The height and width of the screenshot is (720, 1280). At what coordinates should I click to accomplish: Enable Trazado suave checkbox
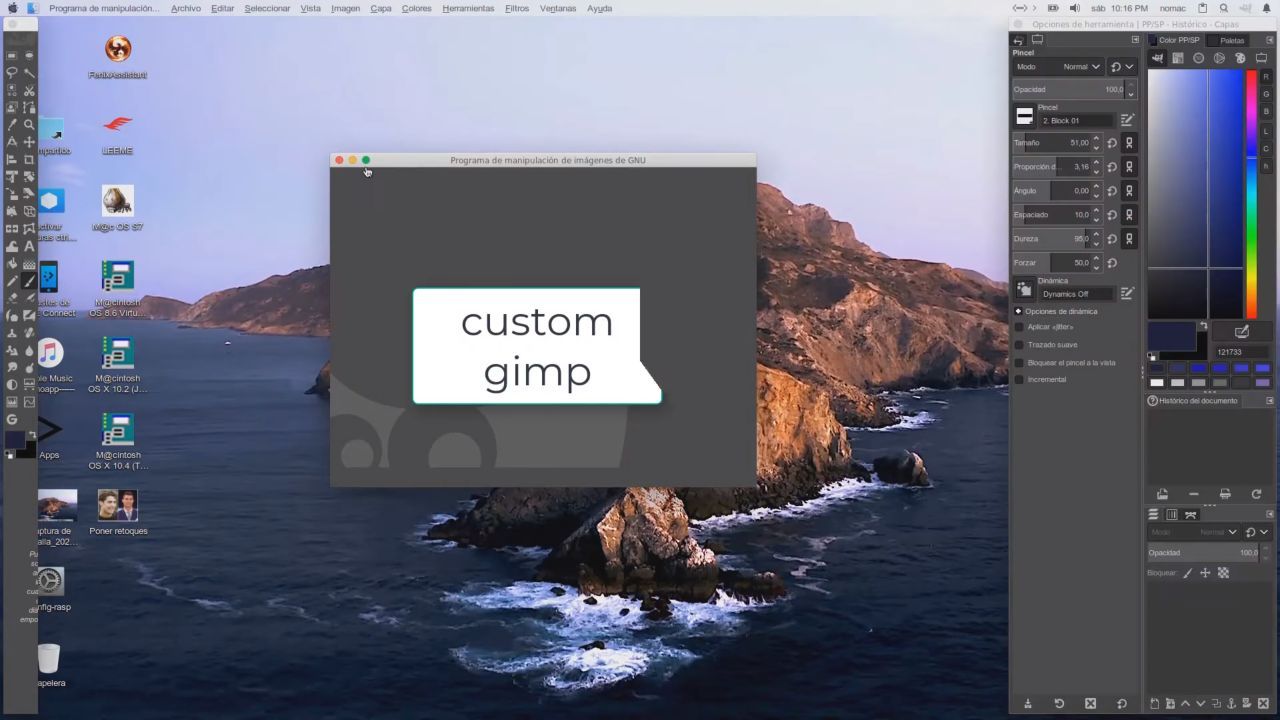coord(1019,345)
